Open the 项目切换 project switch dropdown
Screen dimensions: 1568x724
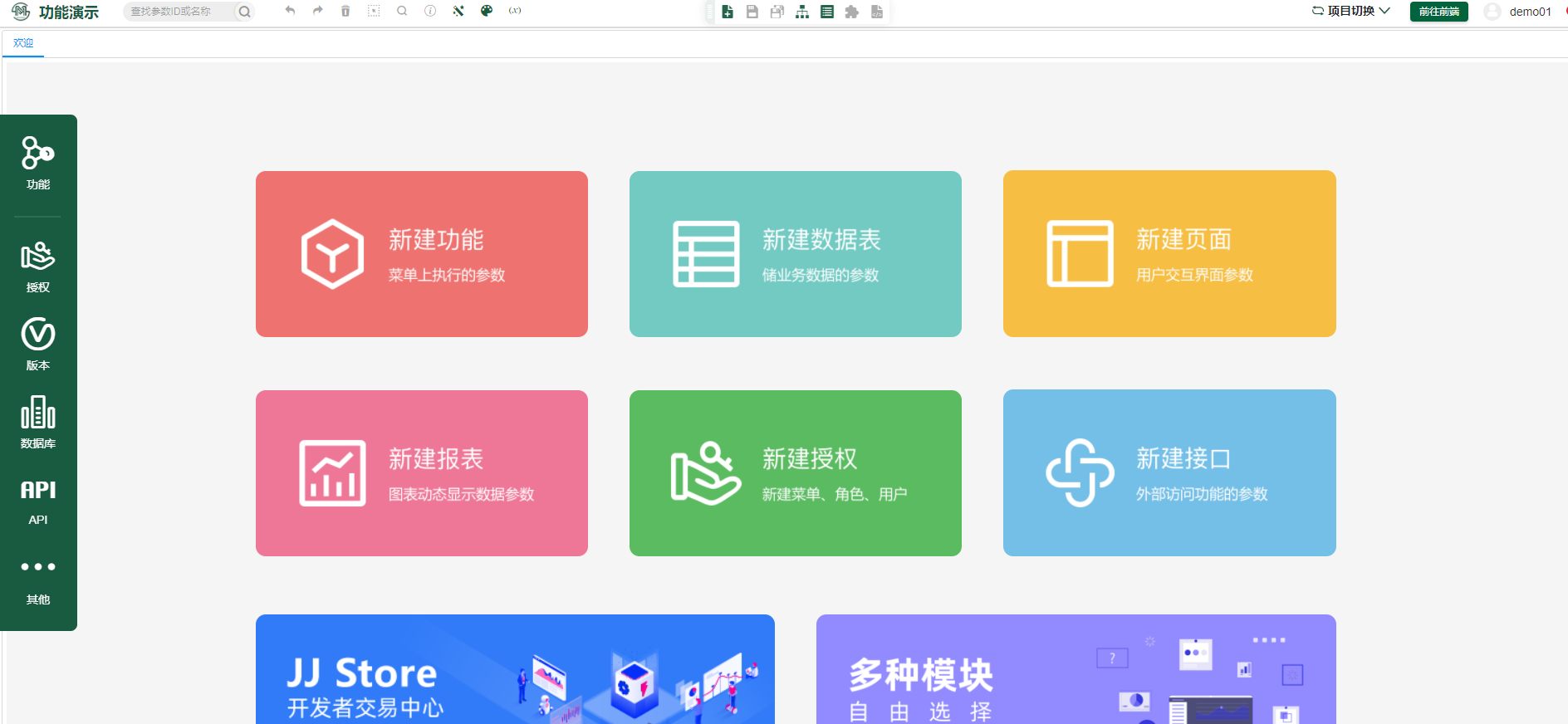tap(1351, 11)
